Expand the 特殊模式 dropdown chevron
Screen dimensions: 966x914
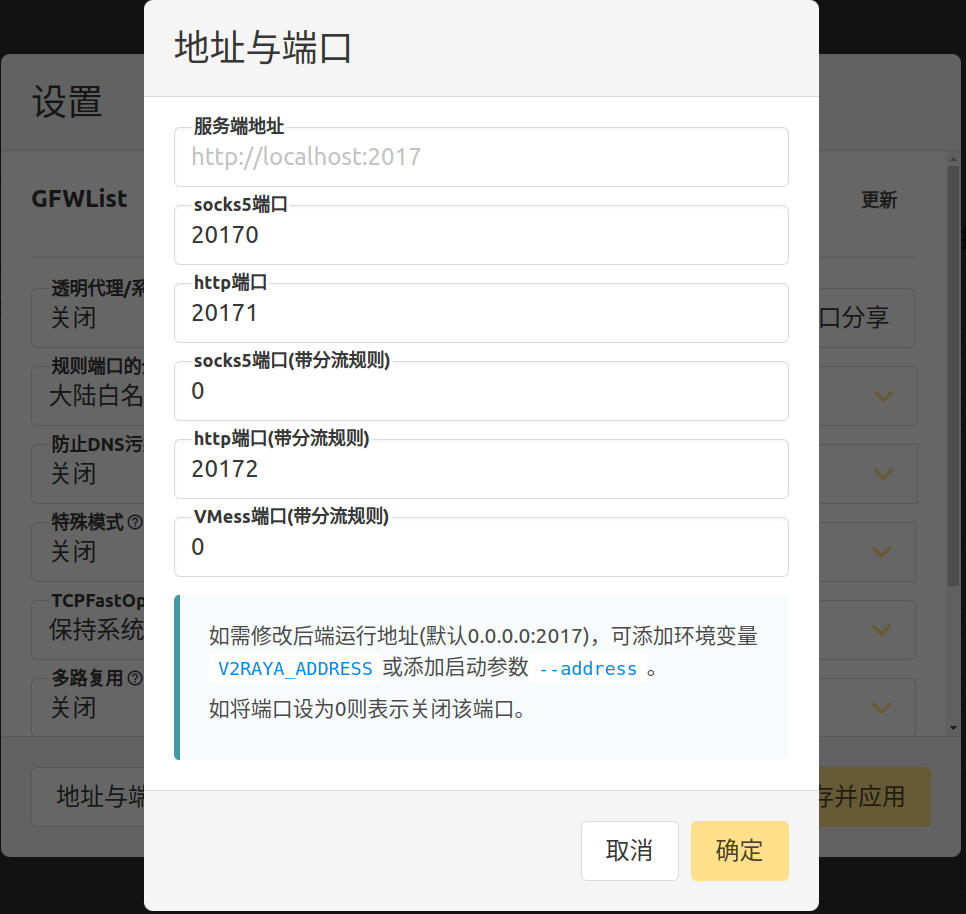(x=882, y=552)
